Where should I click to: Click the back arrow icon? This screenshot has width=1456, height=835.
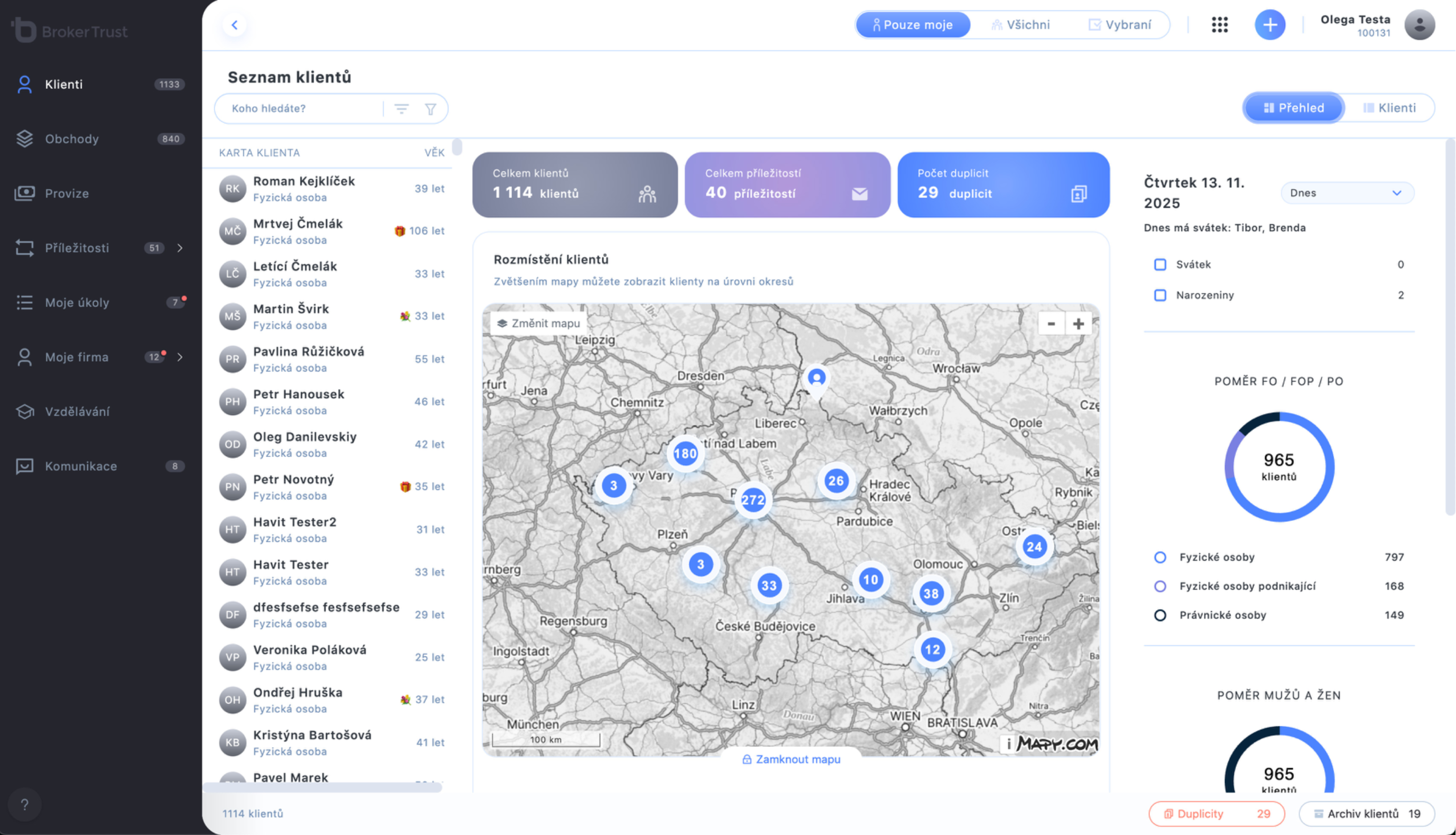coord(234,25)
